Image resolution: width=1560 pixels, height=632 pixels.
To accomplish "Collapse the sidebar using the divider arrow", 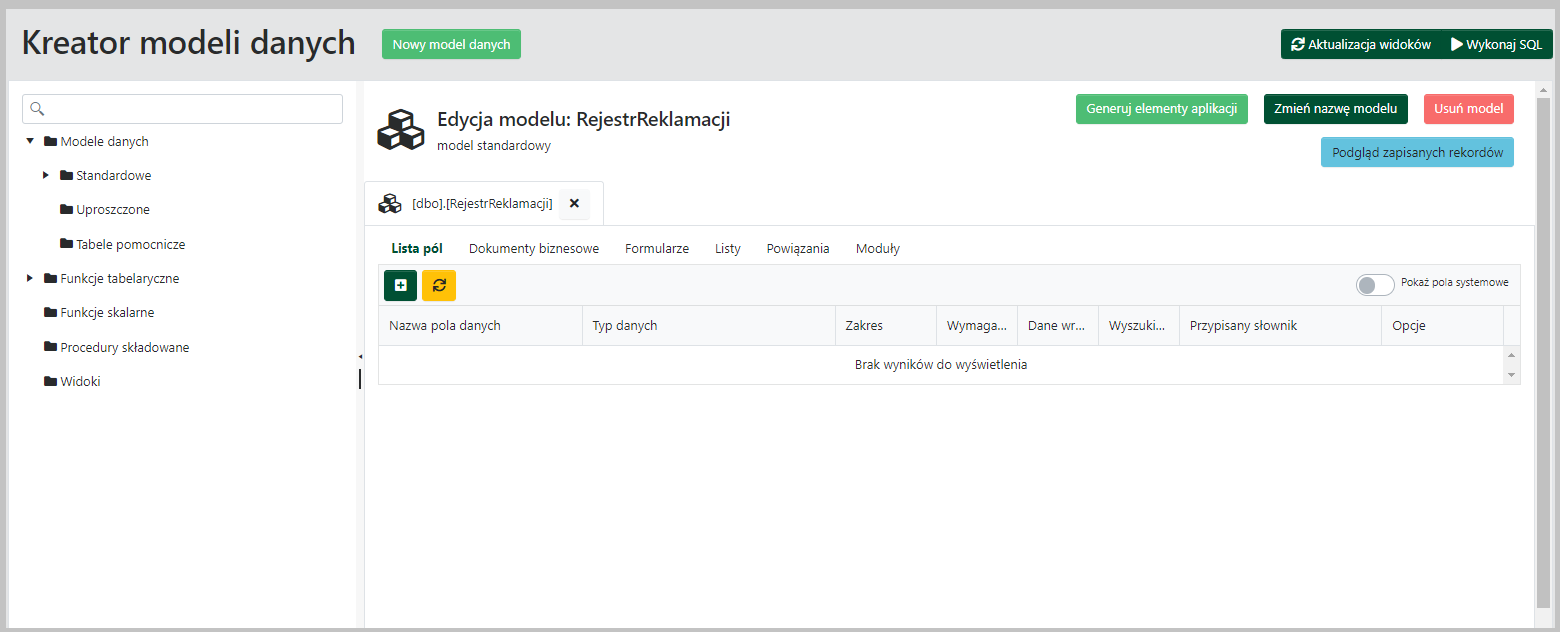I will [x=360, y=355].
